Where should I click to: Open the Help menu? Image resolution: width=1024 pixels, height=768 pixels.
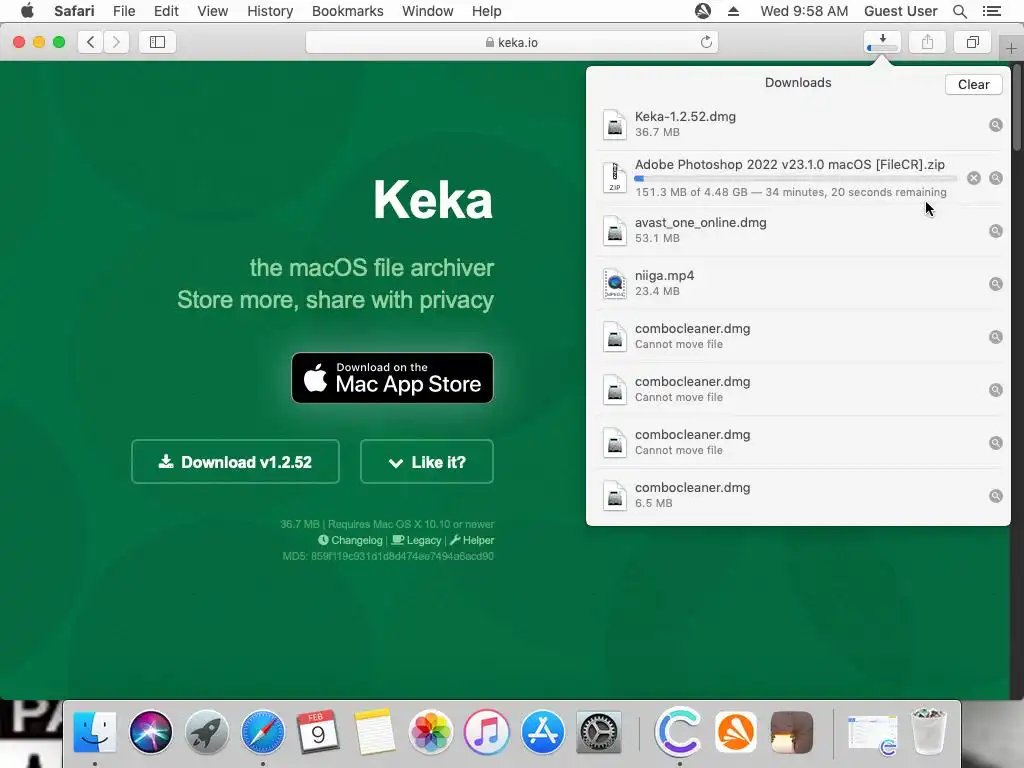pyautogui.click(x=487, y=11)
